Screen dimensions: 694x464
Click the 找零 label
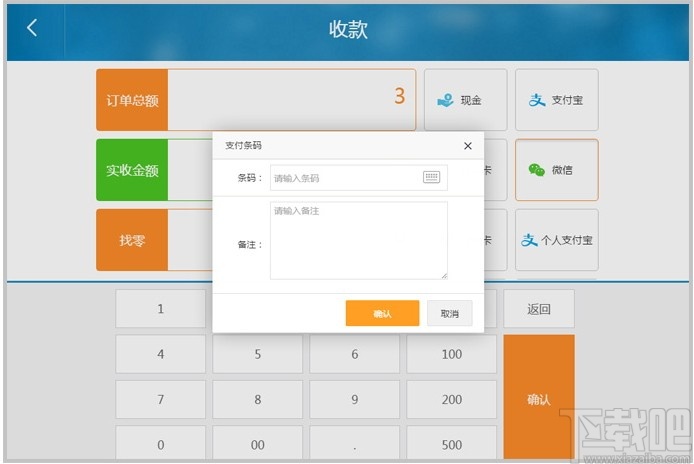pos(132,240)
